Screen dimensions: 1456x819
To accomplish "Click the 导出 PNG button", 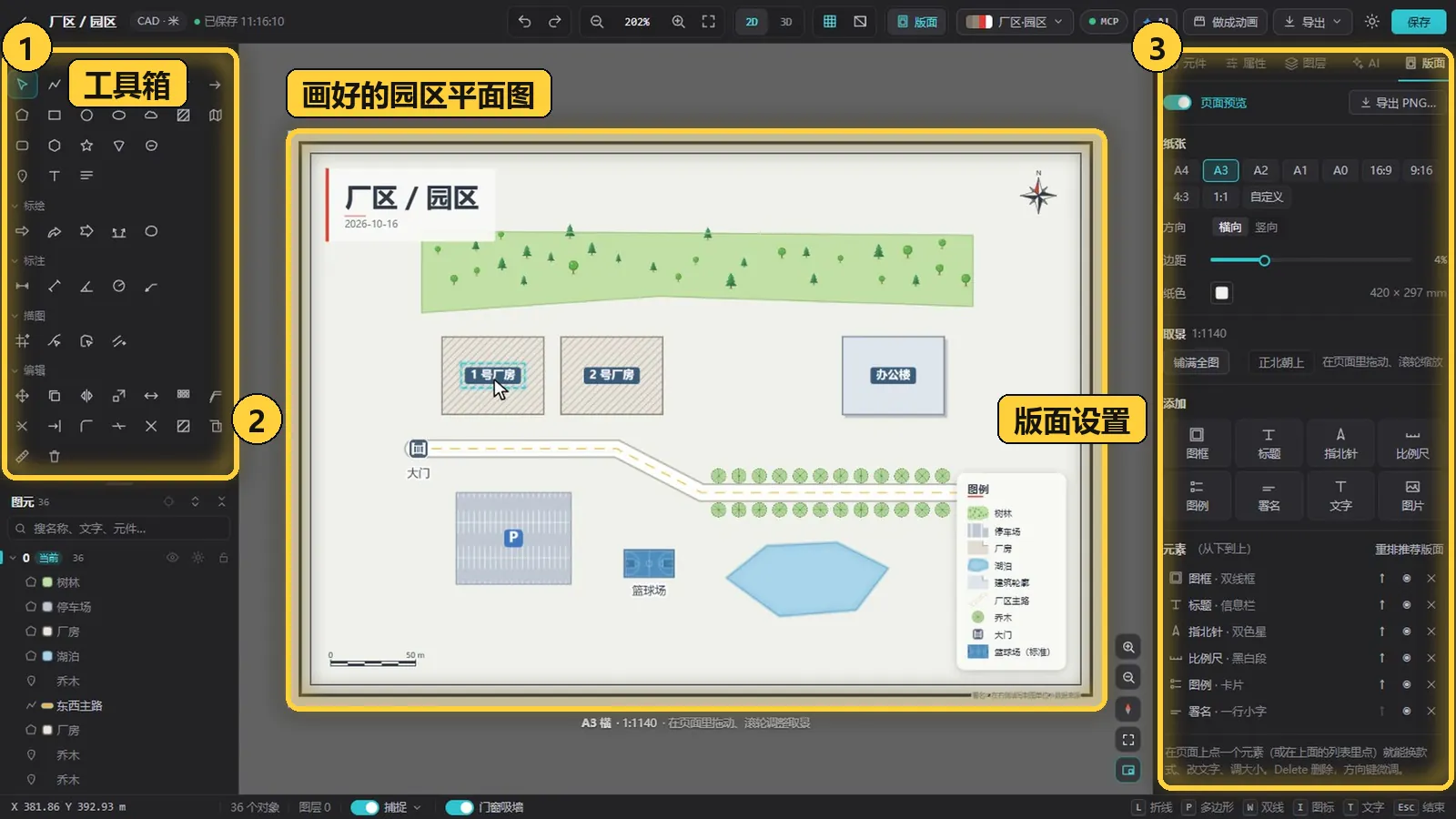I will point(1399,103).
